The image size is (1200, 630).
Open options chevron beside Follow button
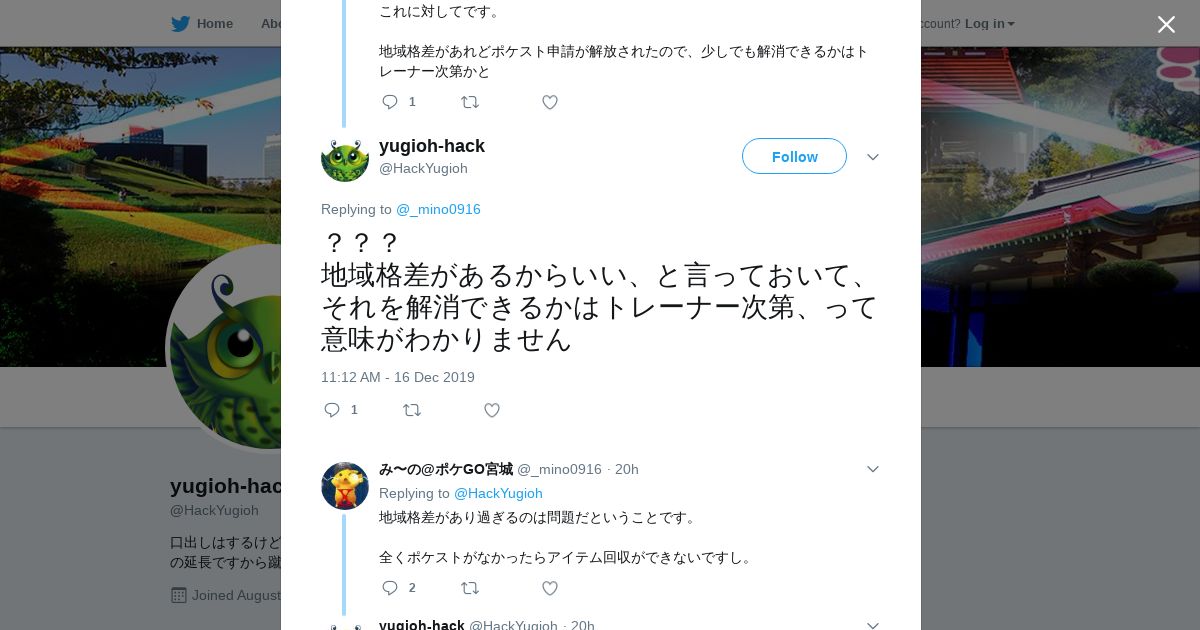point(872,157)
